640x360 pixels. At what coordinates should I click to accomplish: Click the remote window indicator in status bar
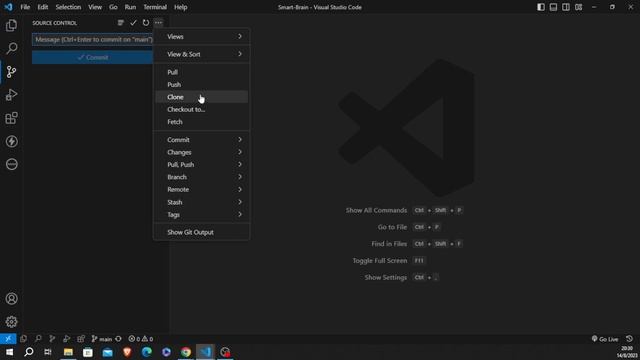coord(8,339)
